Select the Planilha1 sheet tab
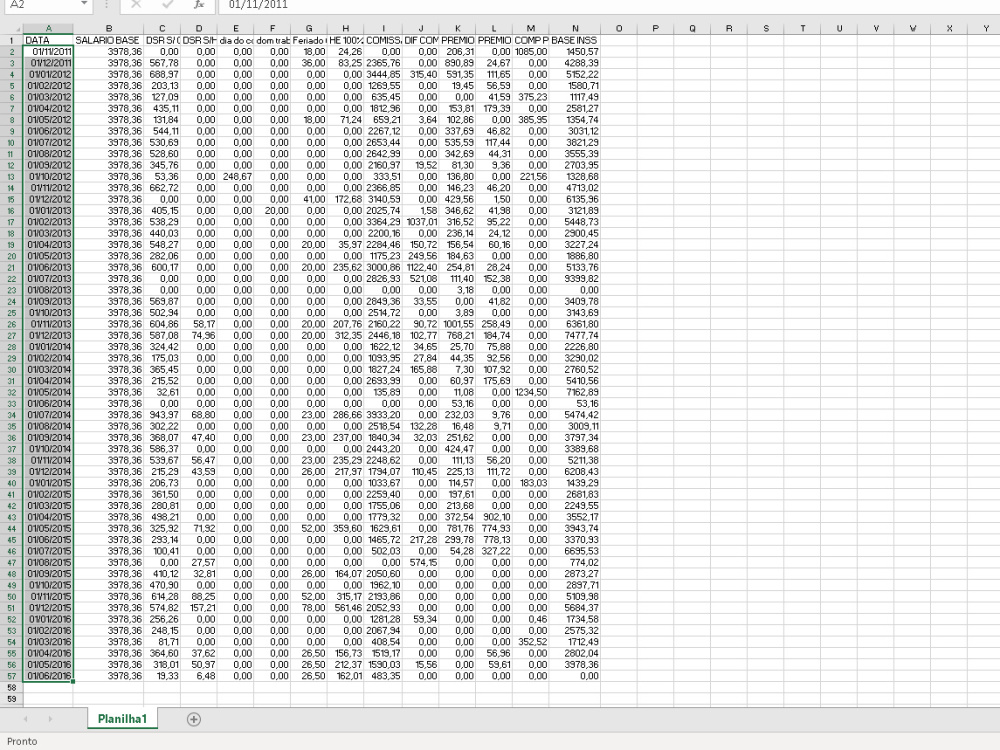 [x=122, y=719]
